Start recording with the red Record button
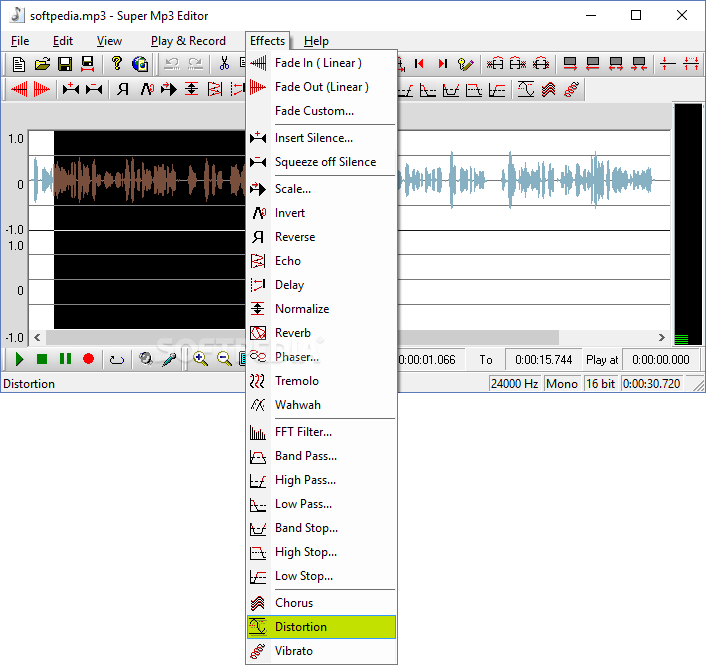Screen dimensions: 706x665 coord(88,359)
